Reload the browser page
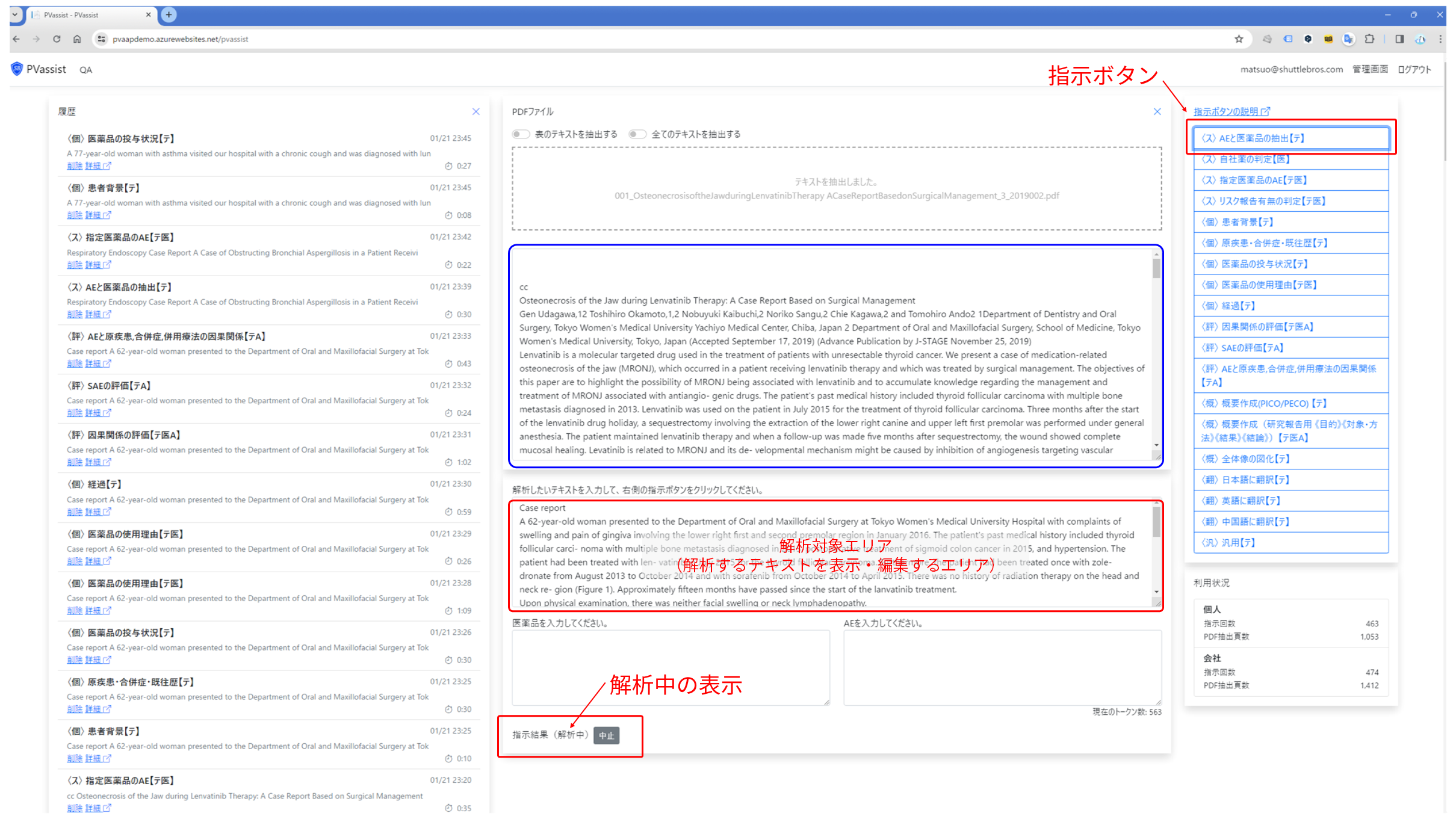This screenshot has height=819, width=1456. (57, 39)
